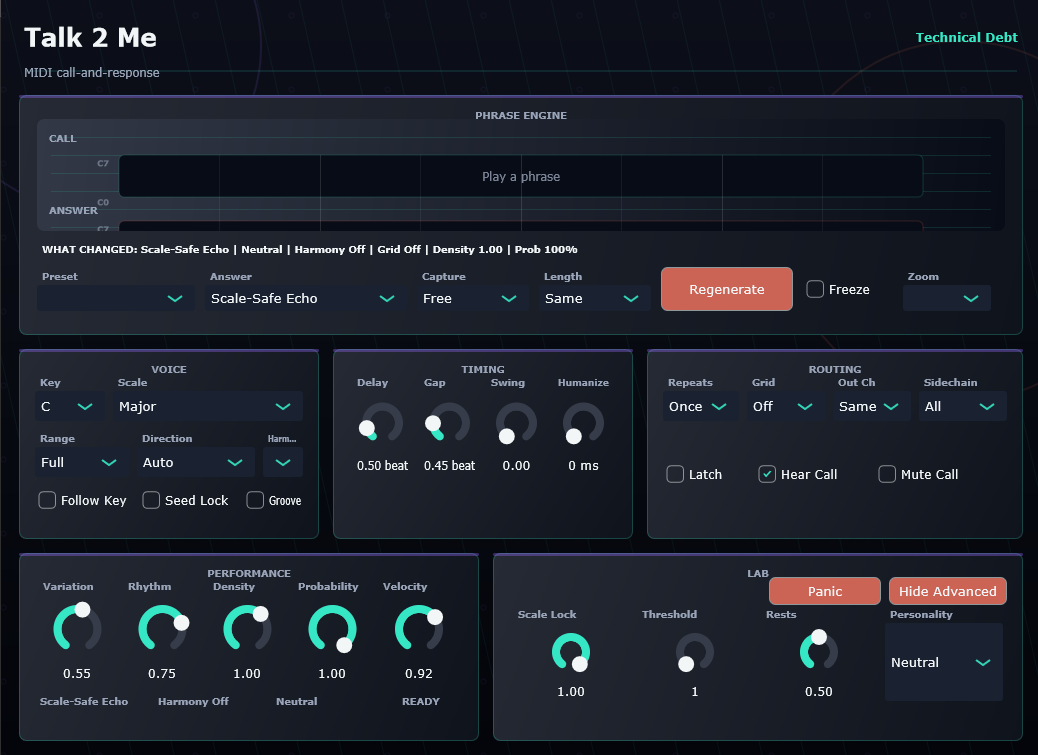Open the Personality dropdown set to Neutral
This screenshot has width=1038, height=755.
[944, 662]
